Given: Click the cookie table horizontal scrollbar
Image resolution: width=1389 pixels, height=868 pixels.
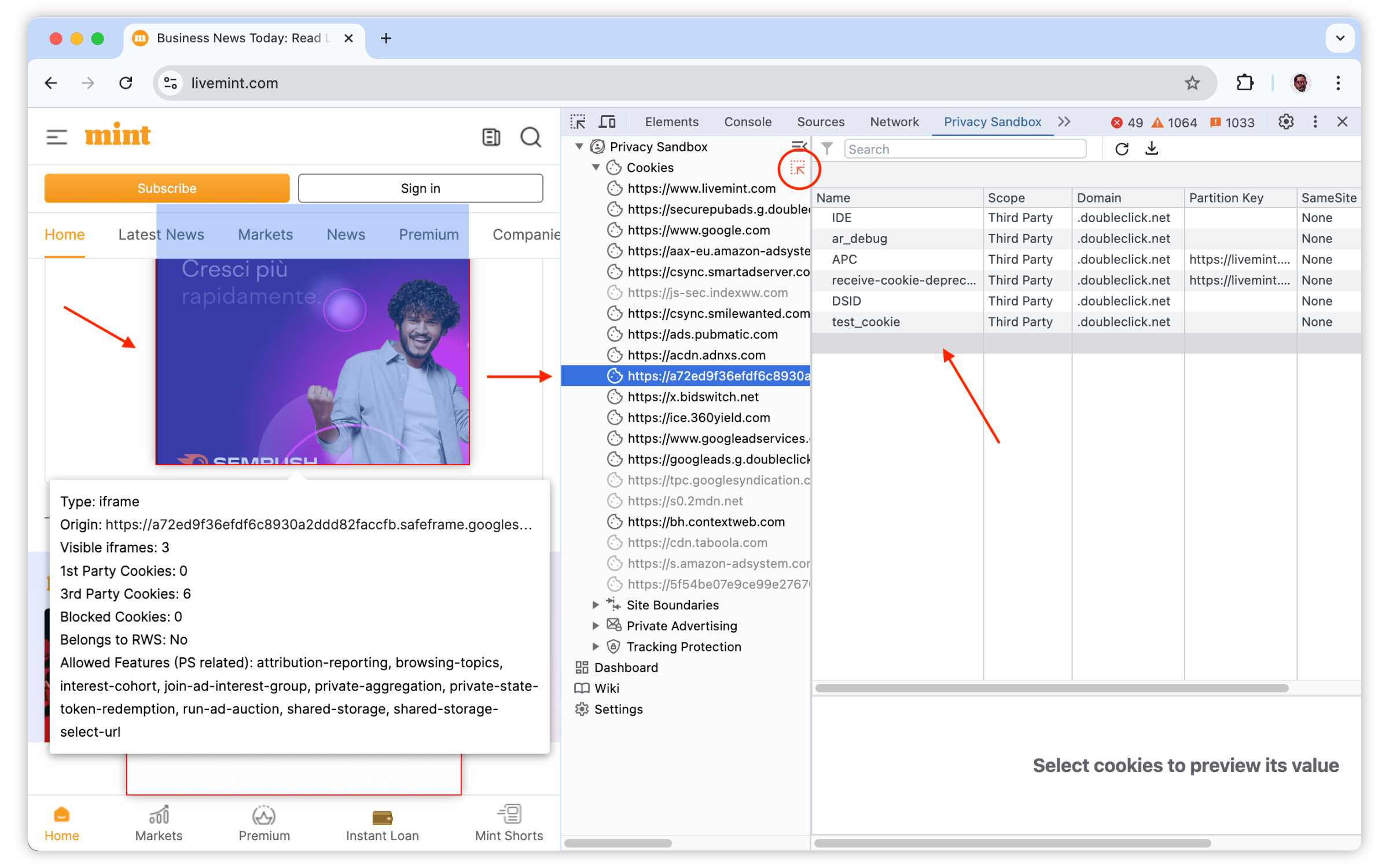Looking at the screenshot, I should click(1052, 689).
